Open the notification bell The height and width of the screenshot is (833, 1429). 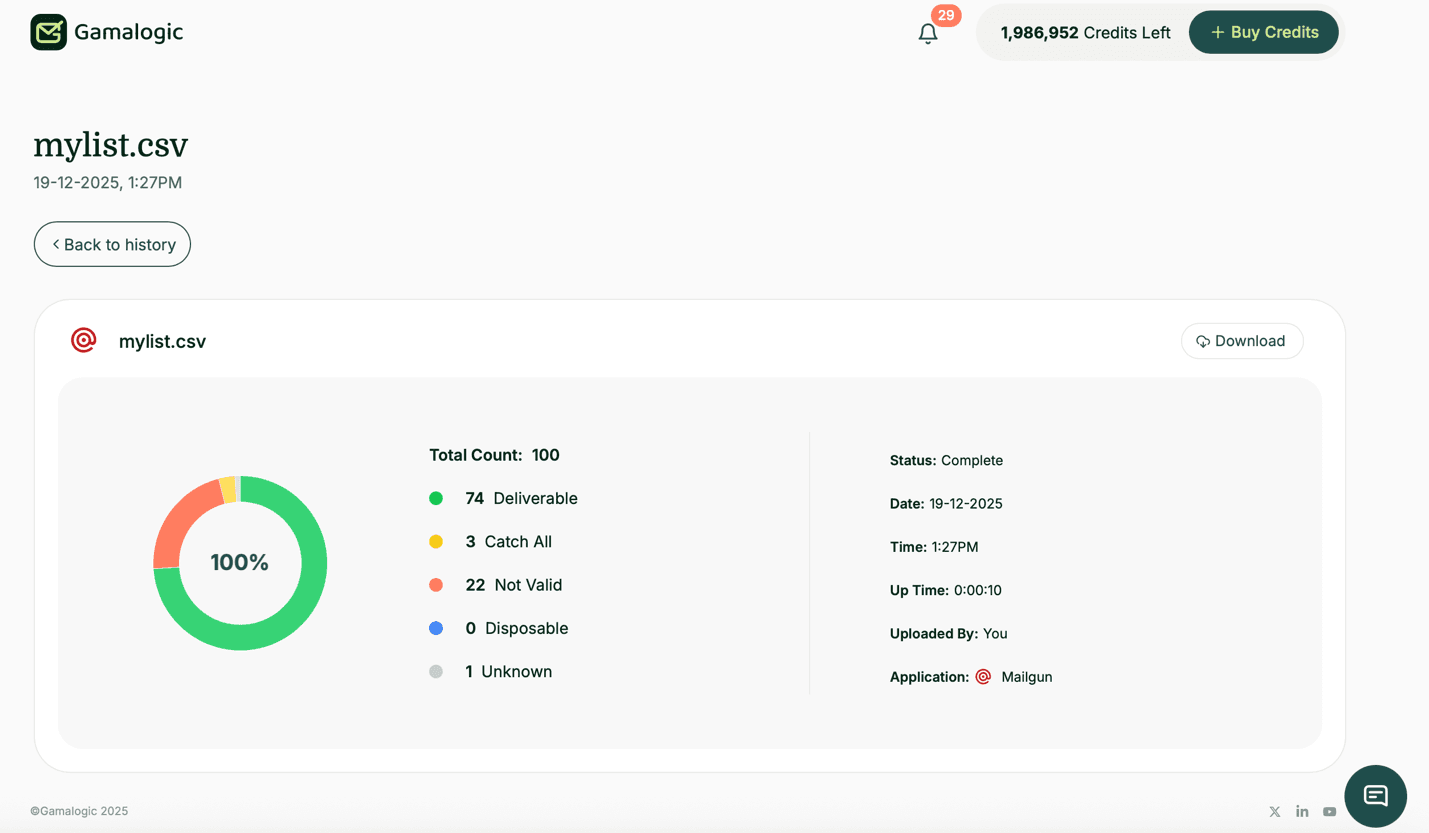point(927,33)
